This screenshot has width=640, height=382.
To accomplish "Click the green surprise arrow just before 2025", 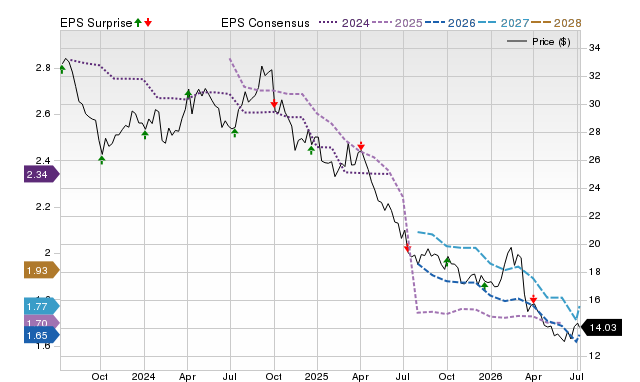I will tap(311, 150).
